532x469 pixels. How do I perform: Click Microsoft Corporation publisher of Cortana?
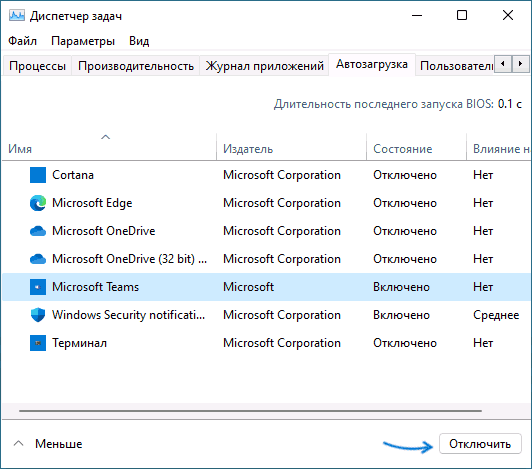[282, 175]
